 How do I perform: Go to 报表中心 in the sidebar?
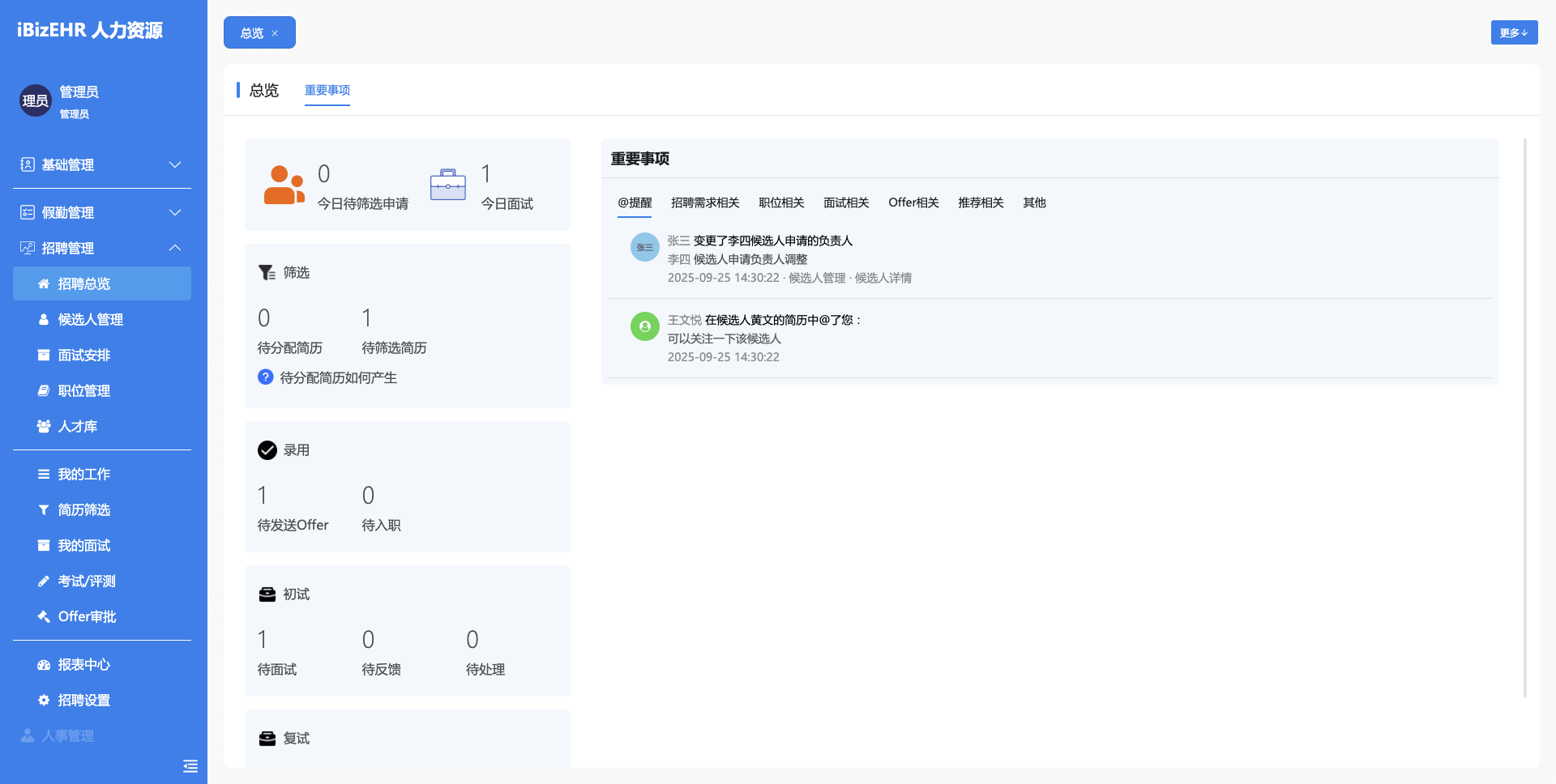(83, 664)
